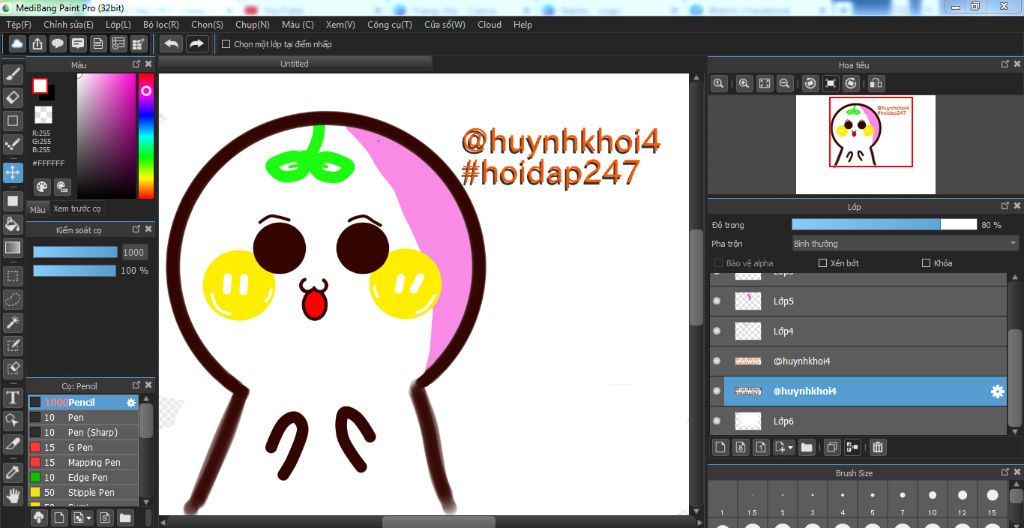Viewport: 1024px width, 528px height.
Task: Click the Redo arrow in toolbar
Action: (196, 44)
